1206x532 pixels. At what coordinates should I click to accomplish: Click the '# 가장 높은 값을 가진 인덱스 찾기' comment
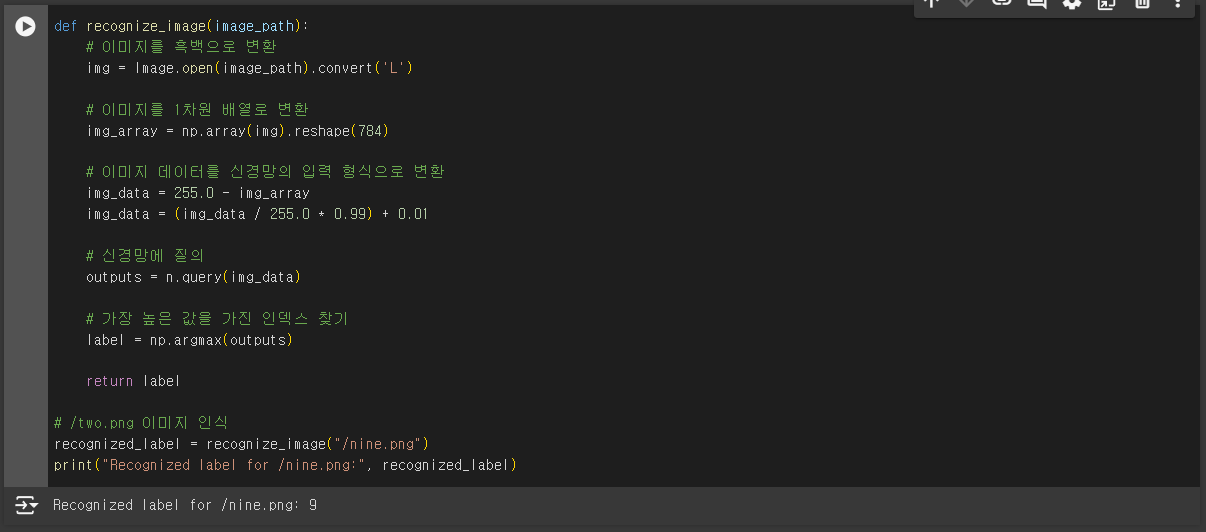tap(217, 319)
